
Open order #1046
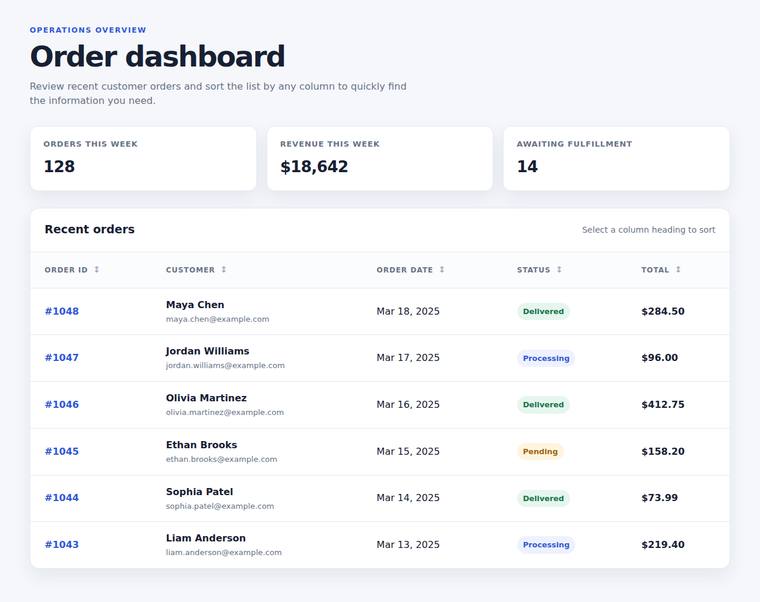coord(62,405)
